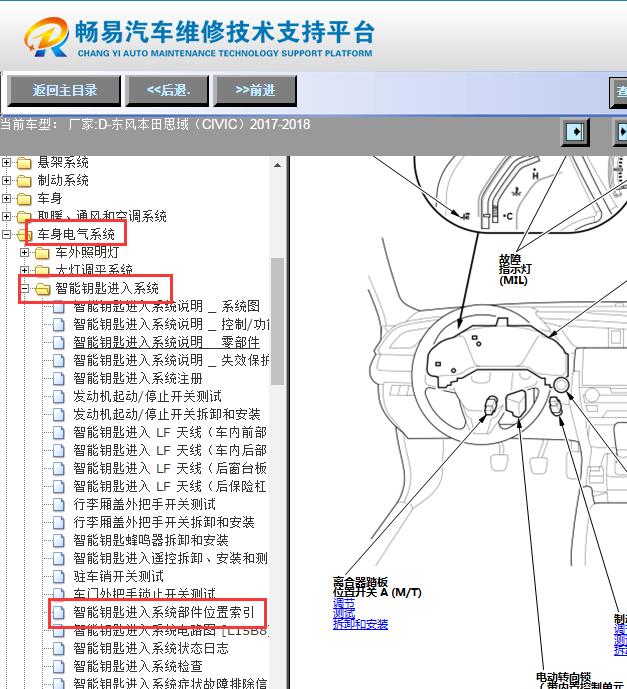627x689 pixels.
Task: Expand the 车身 folder
Action: 6,199
